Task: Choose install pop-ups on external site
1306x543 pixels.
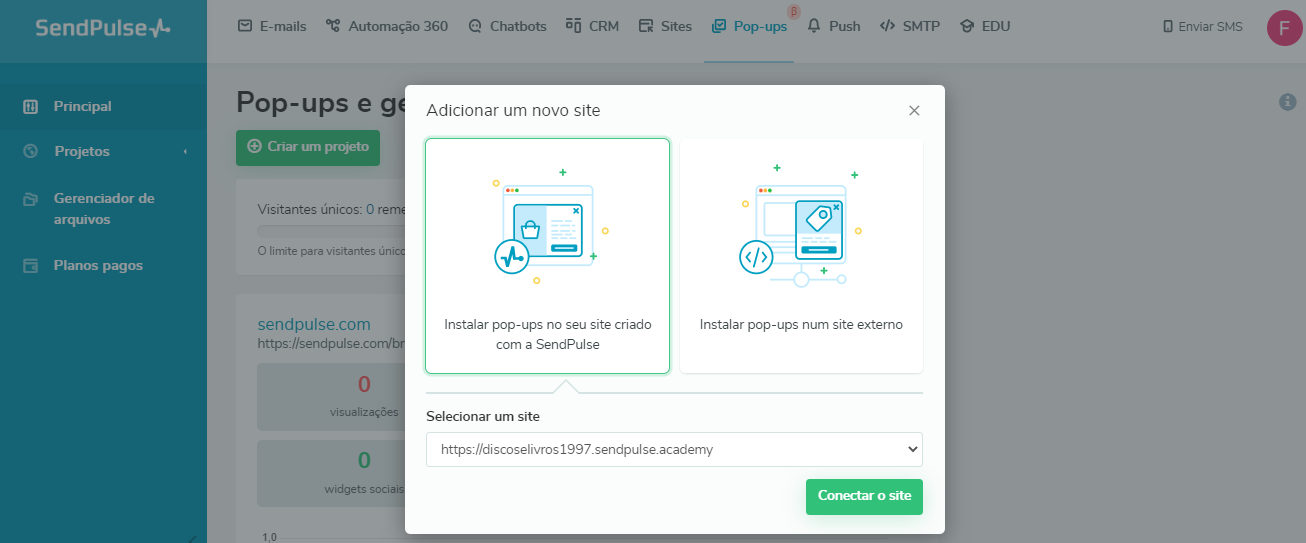Action: click(801, 256)
